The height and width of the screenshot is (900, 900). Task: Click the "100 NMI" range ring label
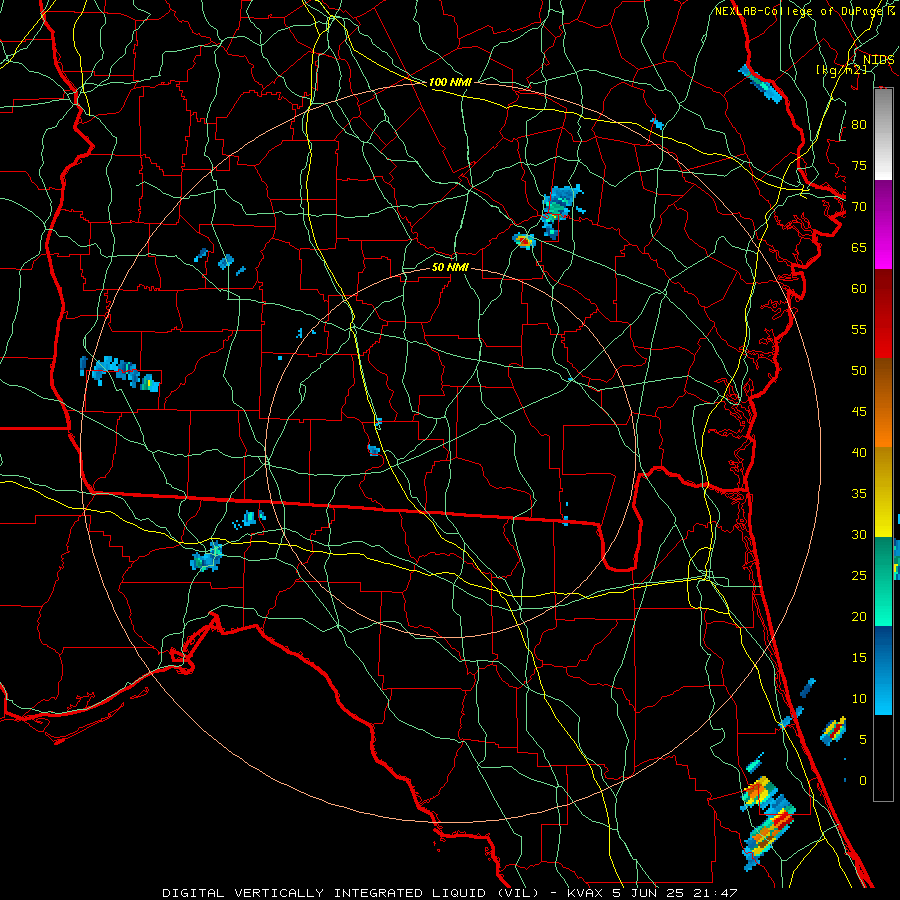click(450, 82)
